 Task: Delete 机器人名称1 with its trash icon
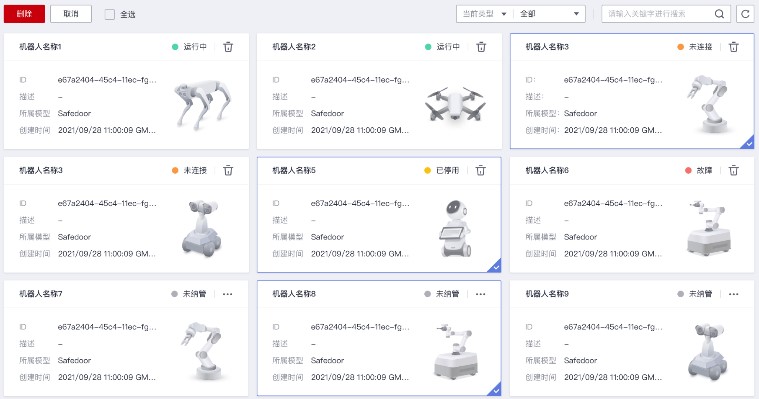[x=228, y=47]
